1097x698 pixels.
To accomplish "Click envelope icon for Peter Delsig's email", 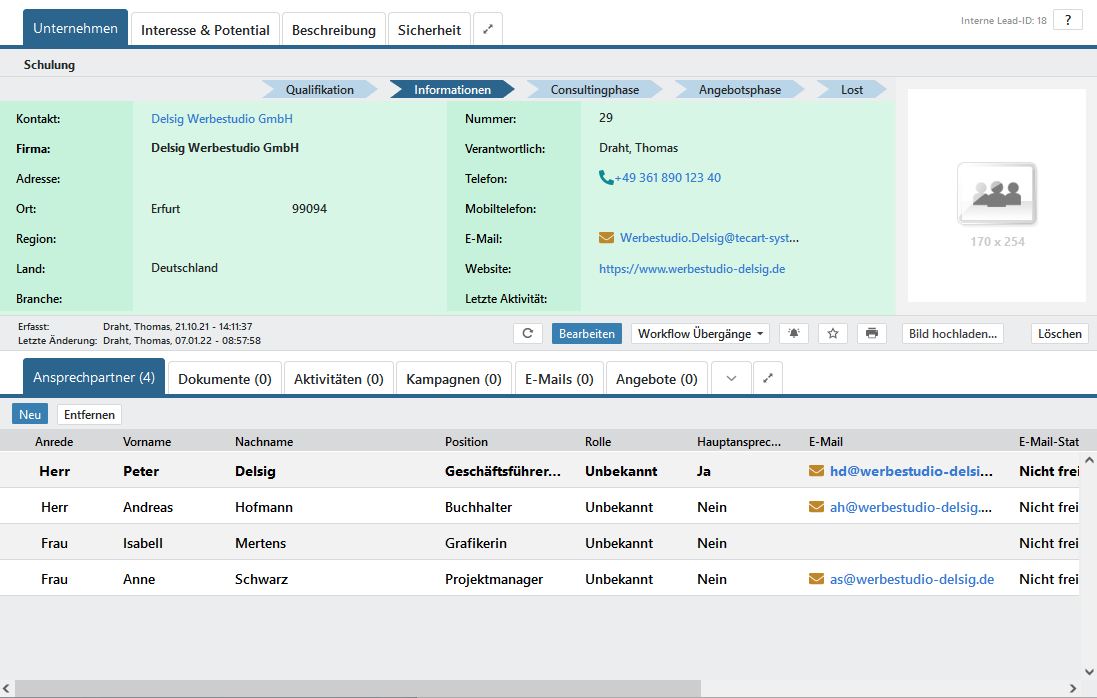I will [x=816, y=471].
